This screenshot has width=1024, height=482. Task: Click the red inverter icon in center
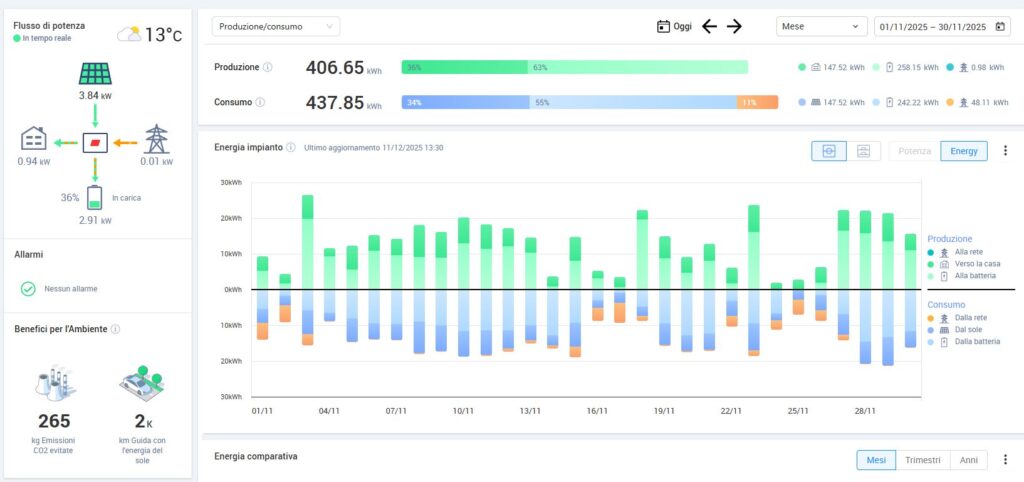(95, 141)
